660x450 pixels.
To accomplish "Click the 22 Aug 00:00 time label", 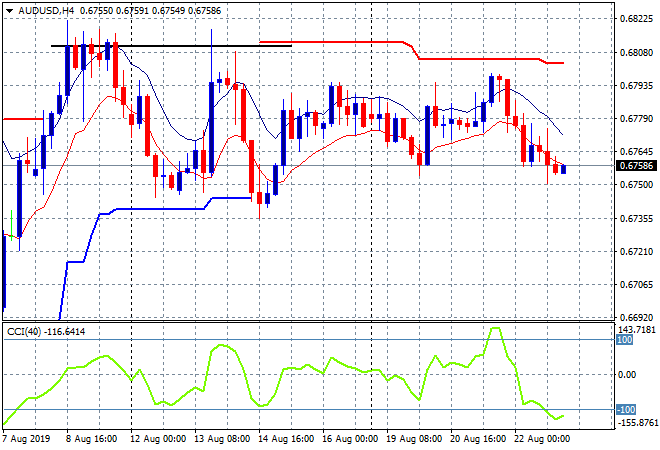I will pos(542,439).
